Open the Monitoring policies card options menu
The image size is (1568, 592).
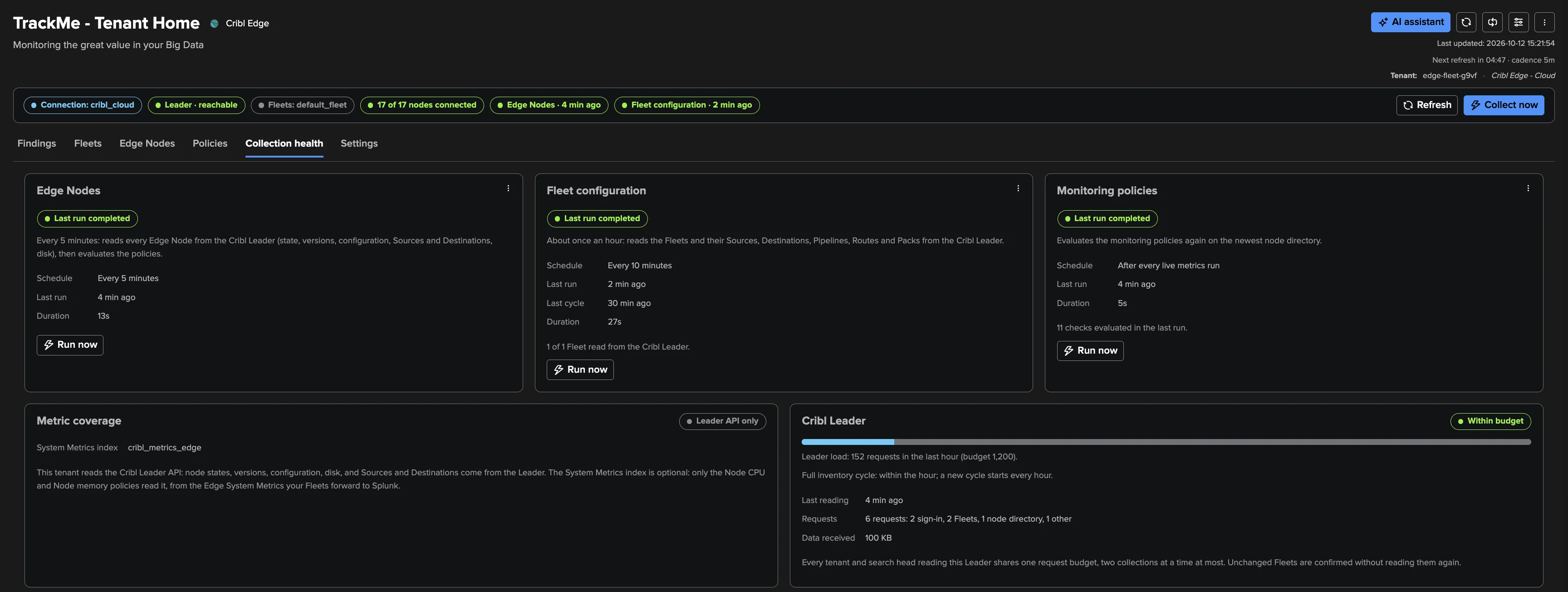(x=1528, y=188)
